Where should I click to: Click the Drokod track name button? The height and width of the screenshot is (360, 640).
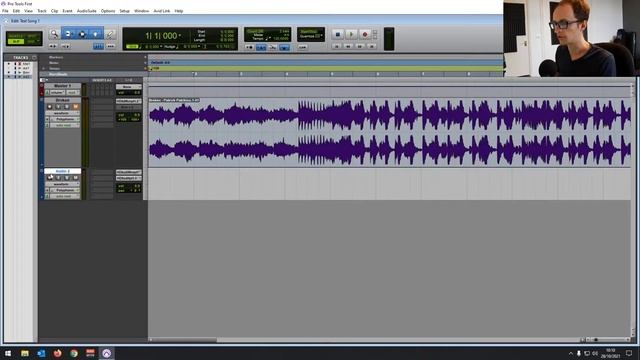62,100
